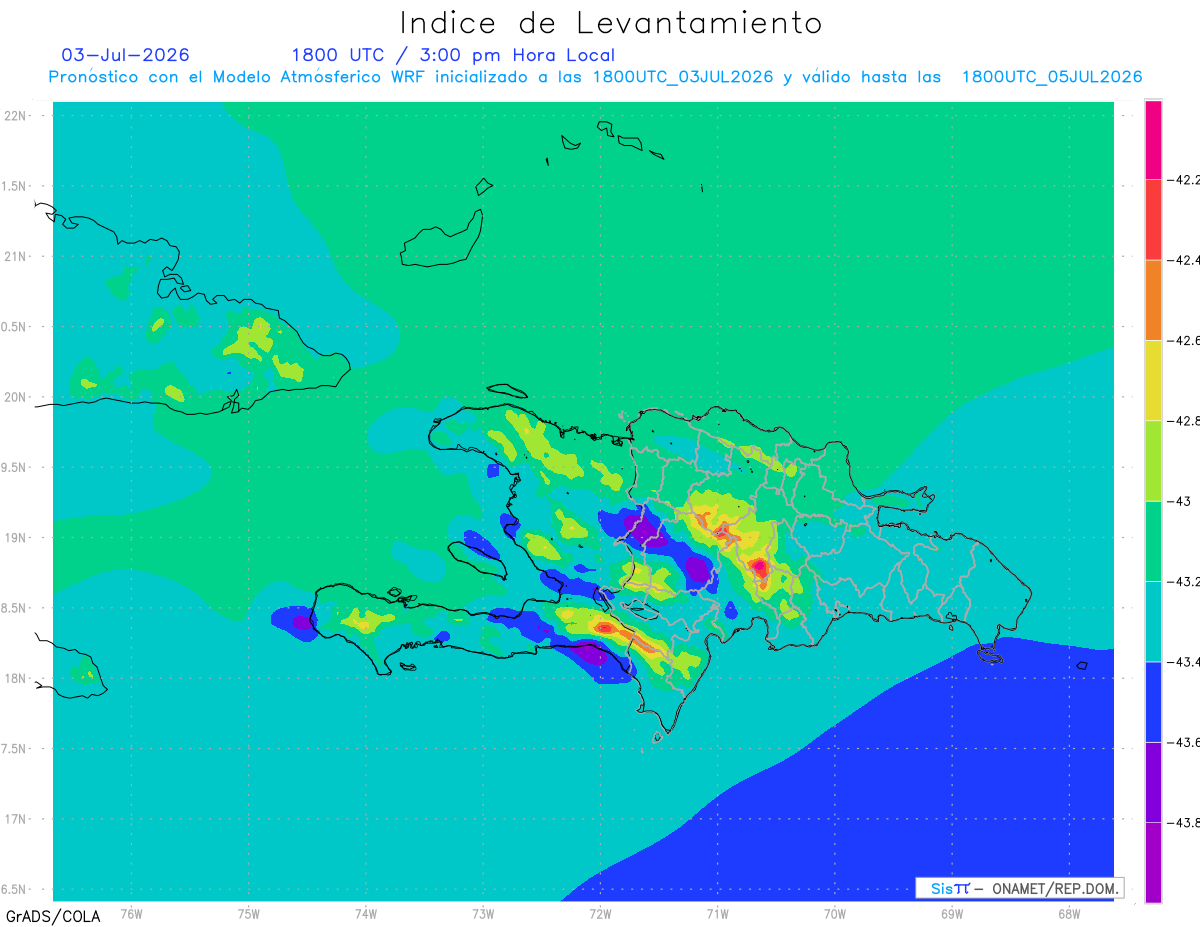
Task: Click the title 'Indice de Levantamiento'
Action: coord(610,22)
